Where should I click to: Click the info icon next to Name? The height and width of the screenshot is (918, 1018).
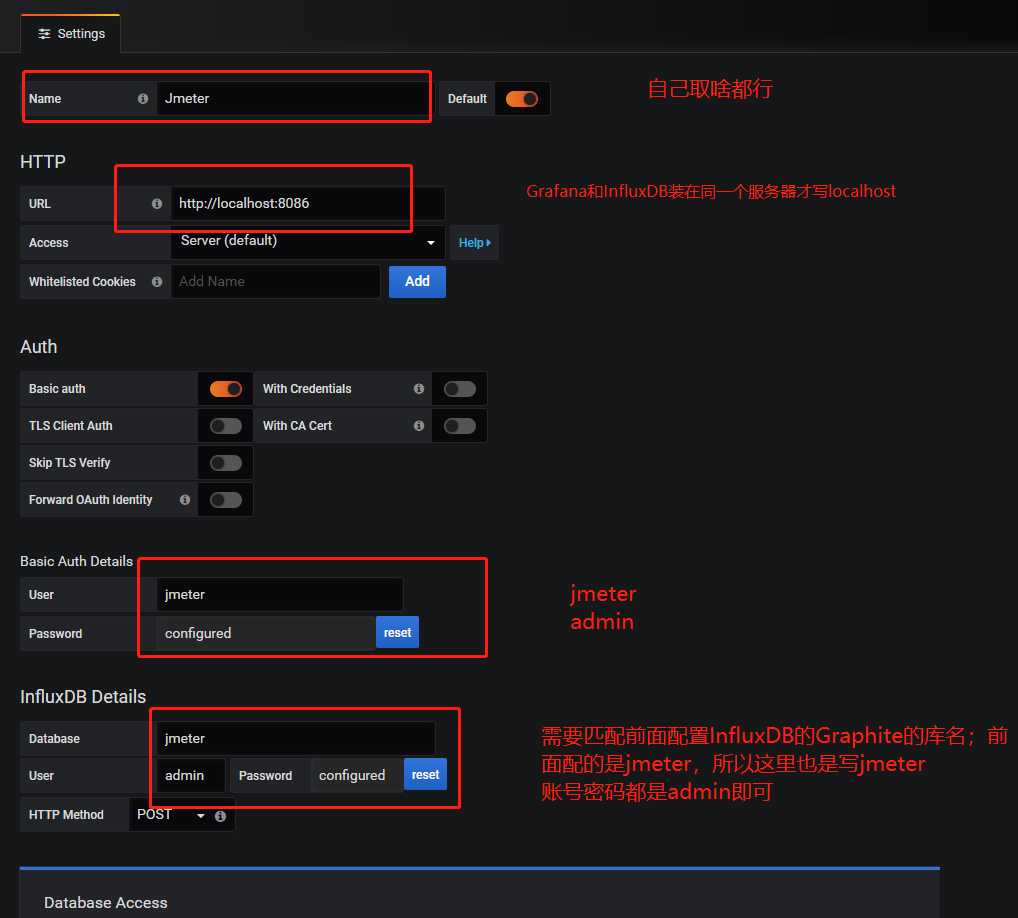143,99
